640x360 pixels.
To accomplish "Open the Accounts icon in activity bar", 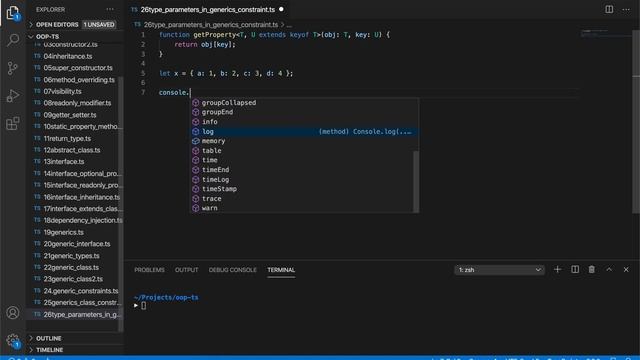I will click(13, 313).
